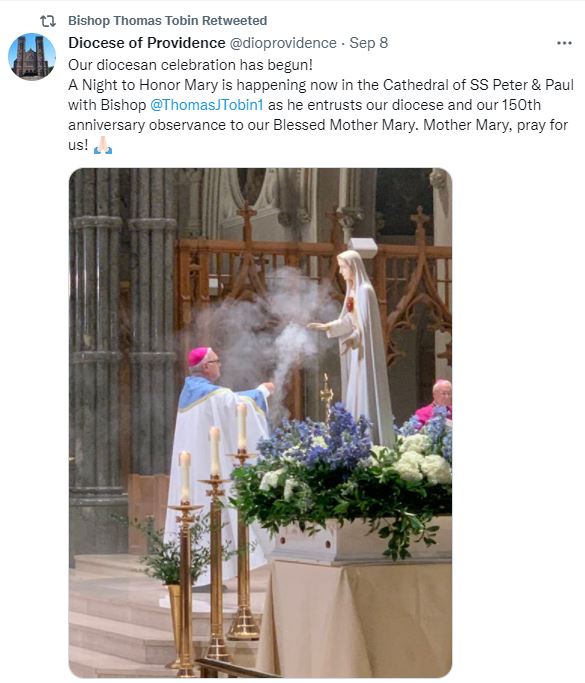Click the 'anniversary observance' line of tweet text
Screen dimensions: 585x683
click(318, 125)
